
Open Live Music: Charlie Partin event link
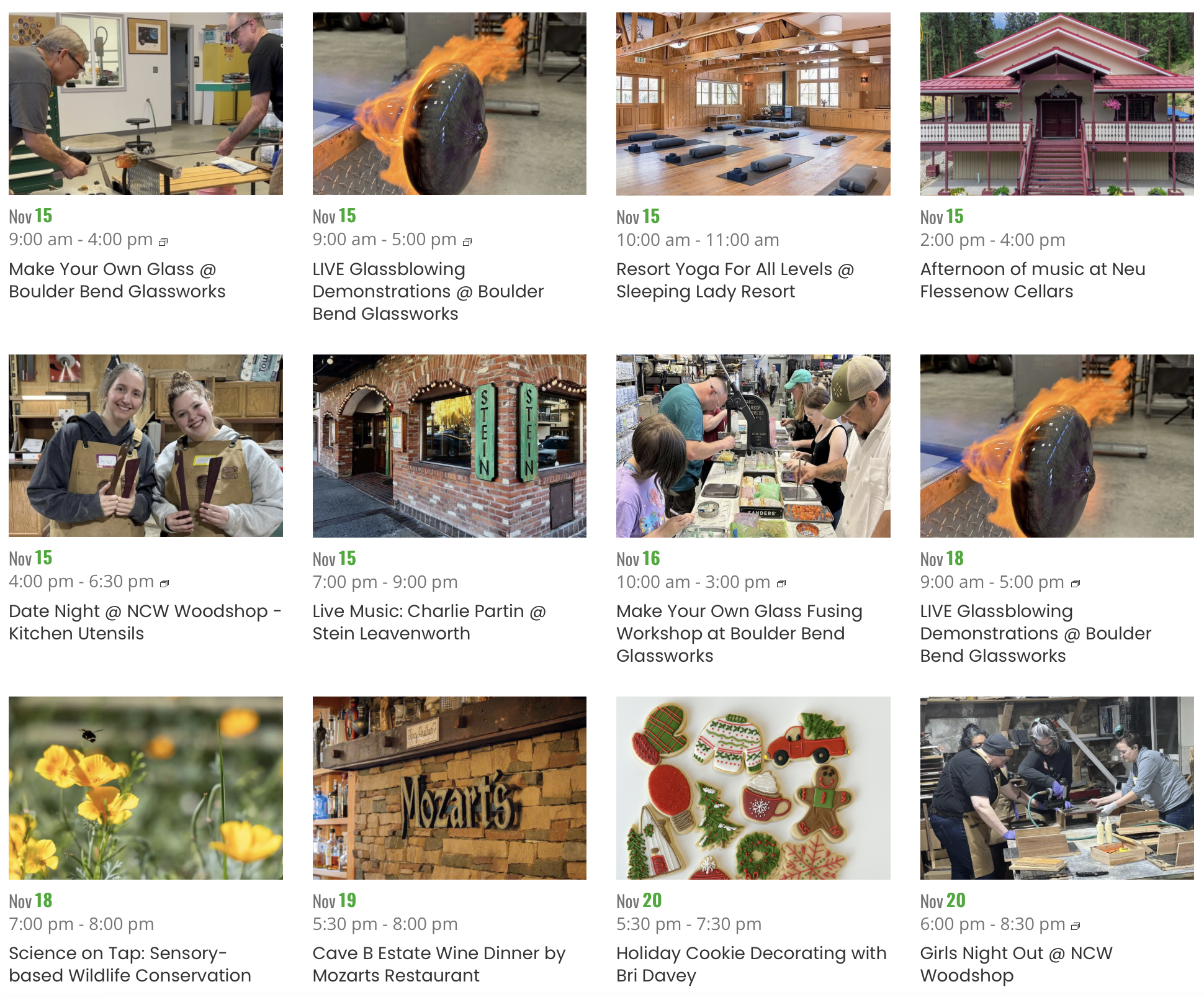[429, 623]
